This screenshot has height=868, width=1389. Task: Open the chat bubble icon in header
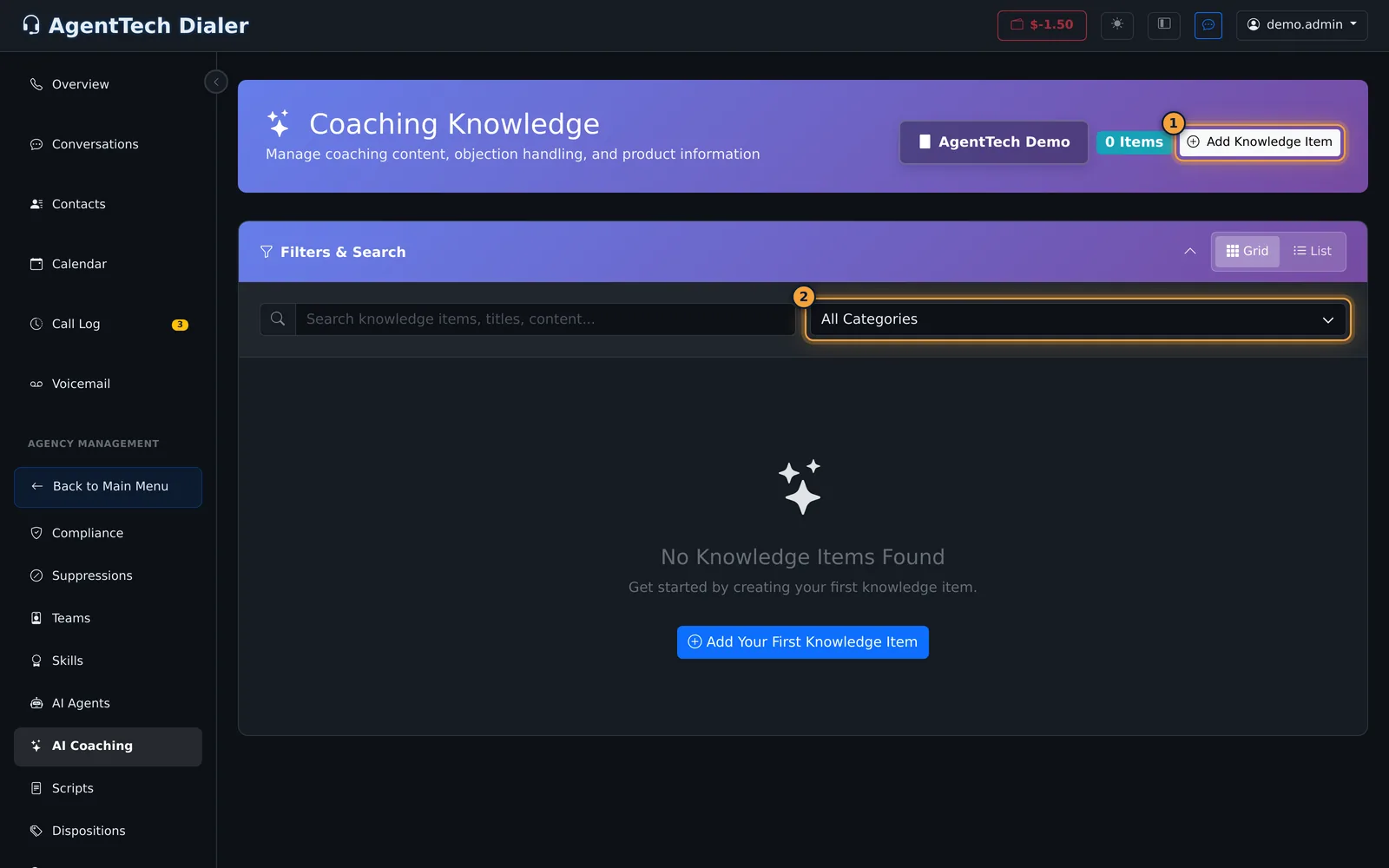pos(1208,25)
